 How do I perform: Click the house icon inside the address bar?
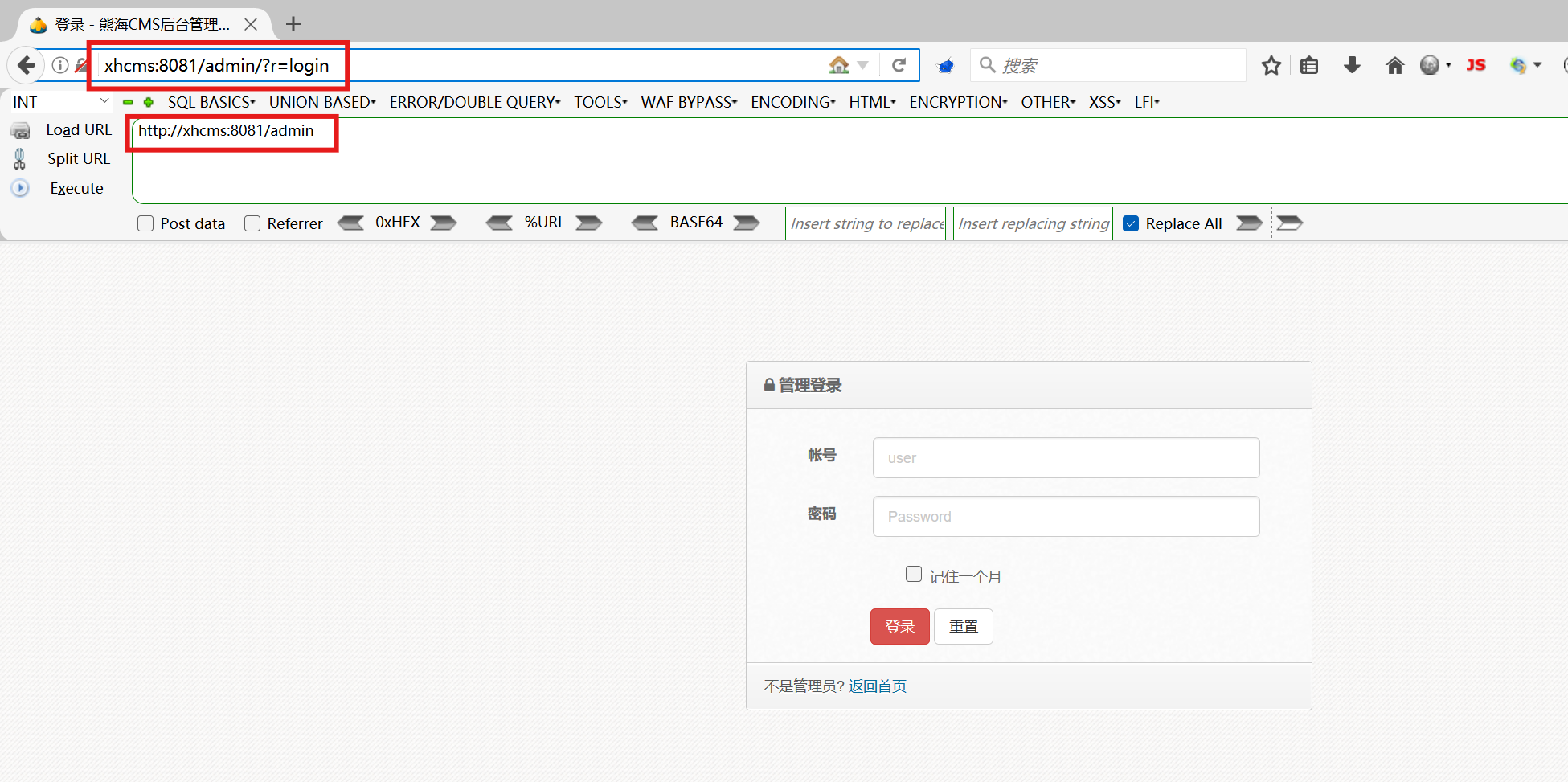pyautogui.click(x=839, y=65)
